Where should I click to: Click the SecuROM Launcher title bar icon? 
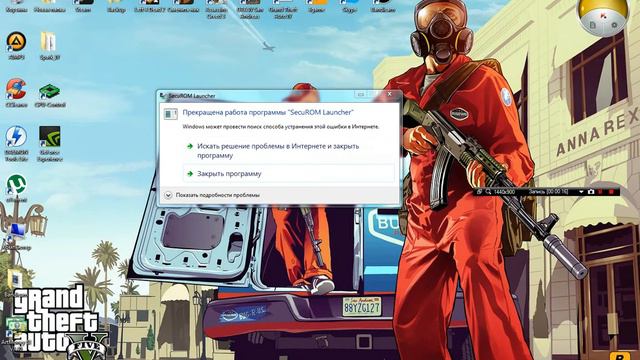163,96
